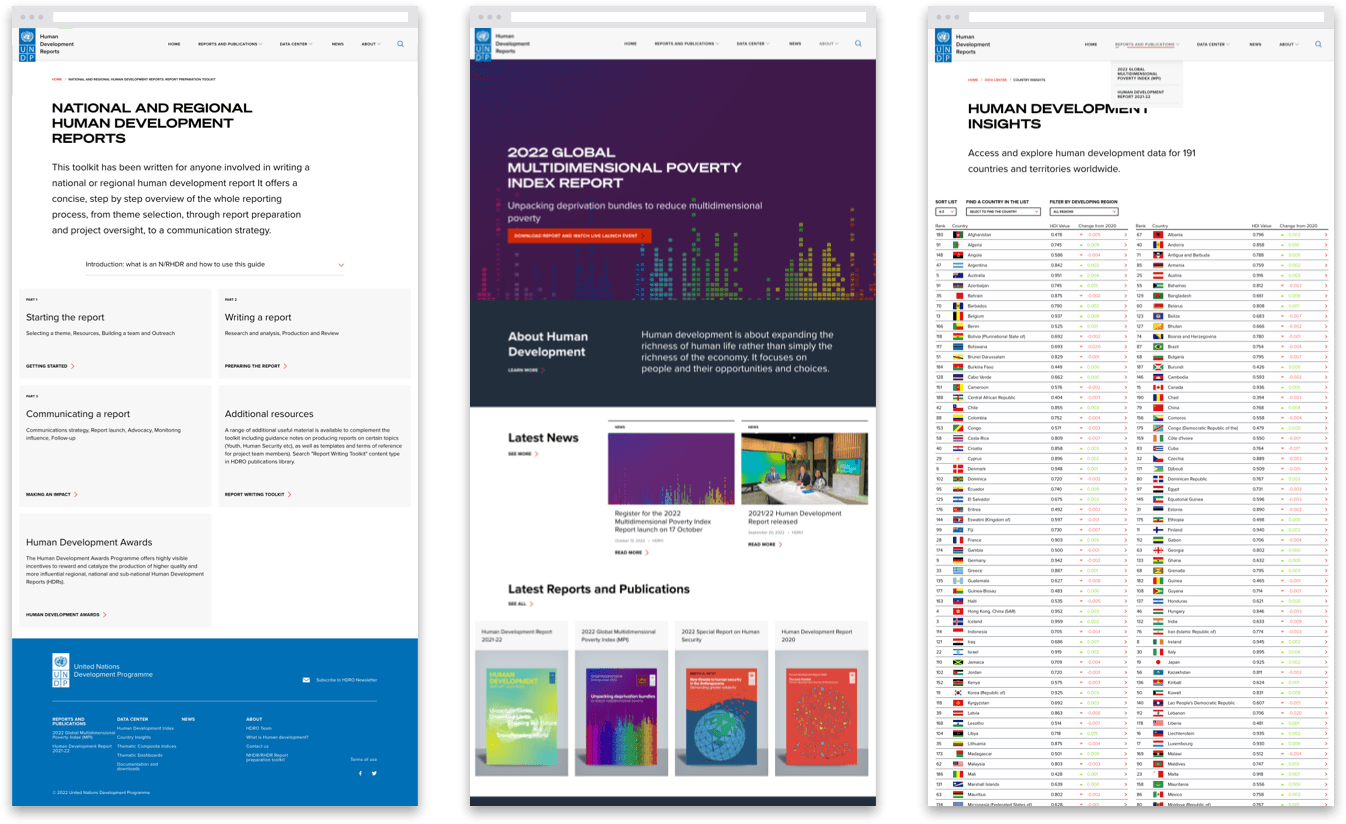1346x824 pixels.
Task: Open the Report Writing Toolkit link
Action: point(258,494)
